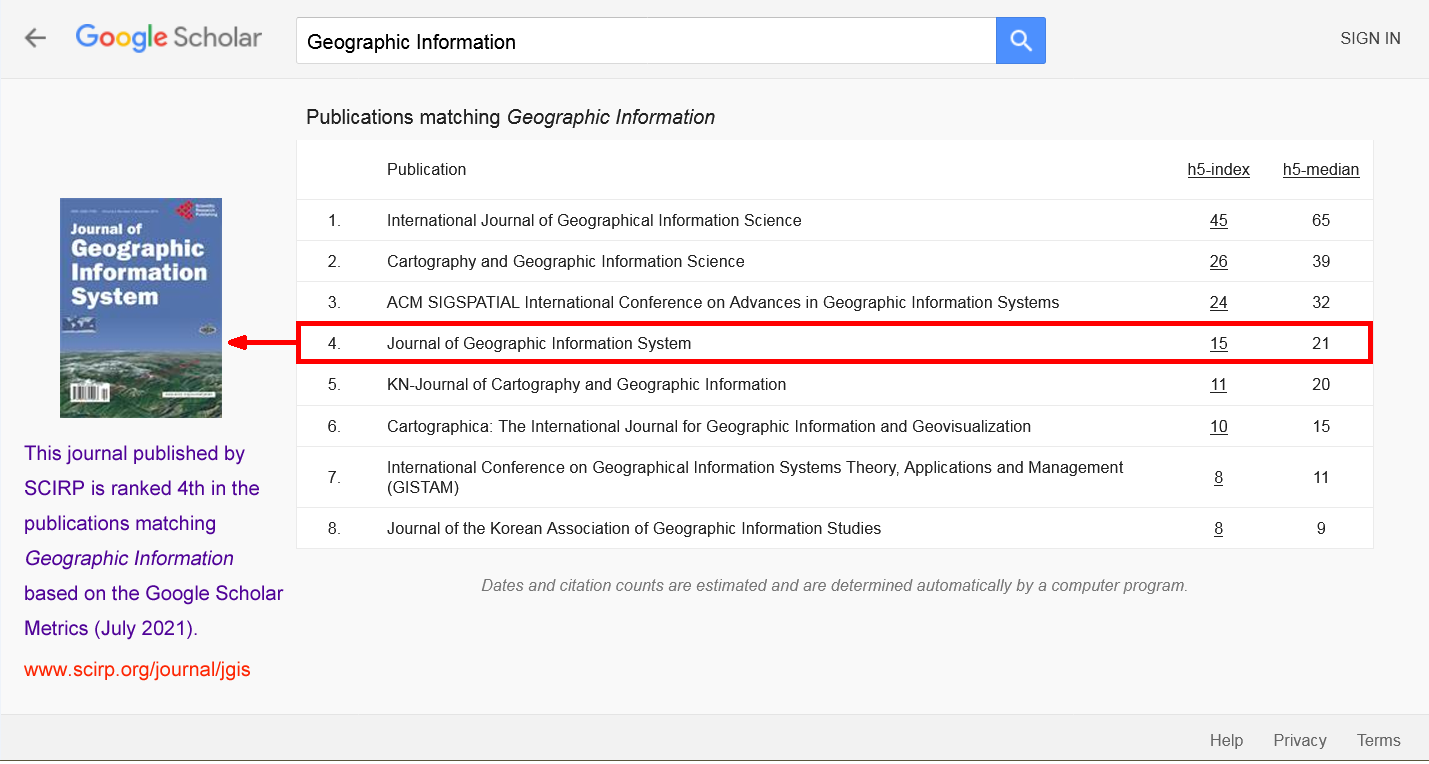
Task: Click the back arrow icon
Action: click(x=35, y=38)
